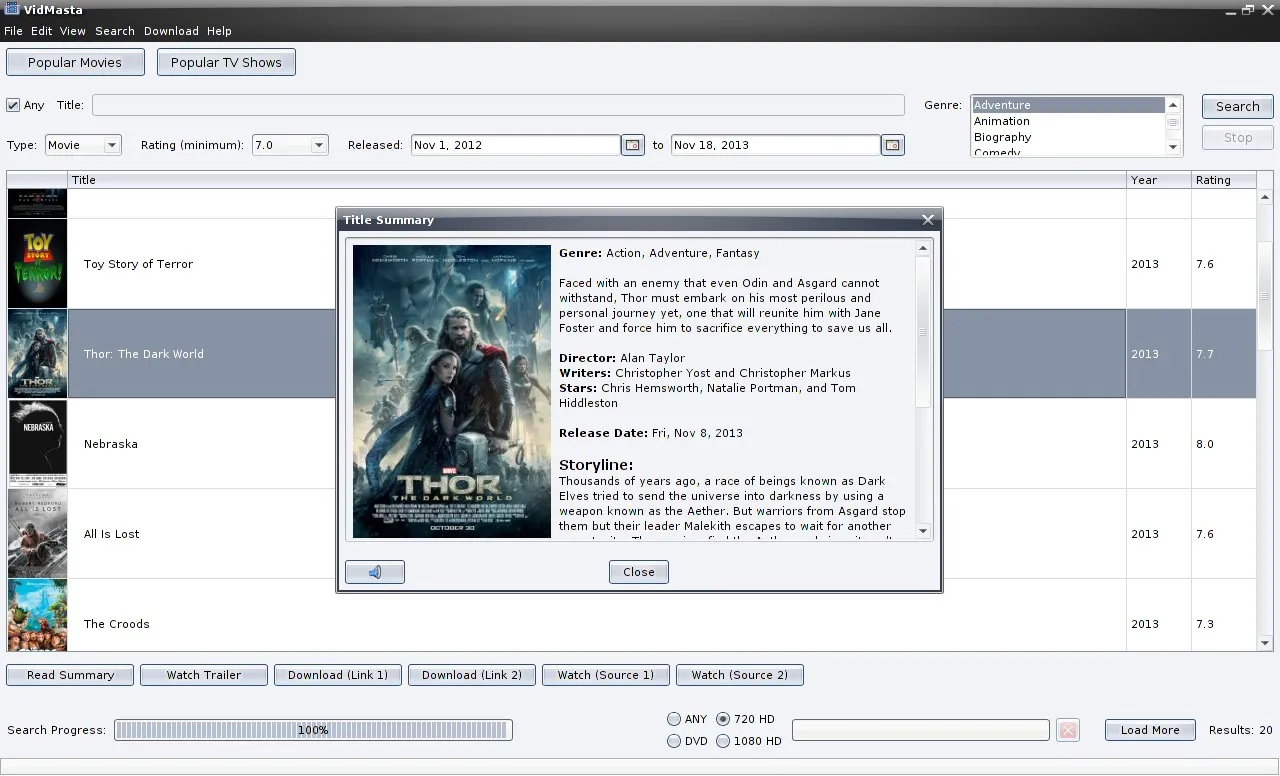Click The Croods poster thumbnail

pos(38,616)
